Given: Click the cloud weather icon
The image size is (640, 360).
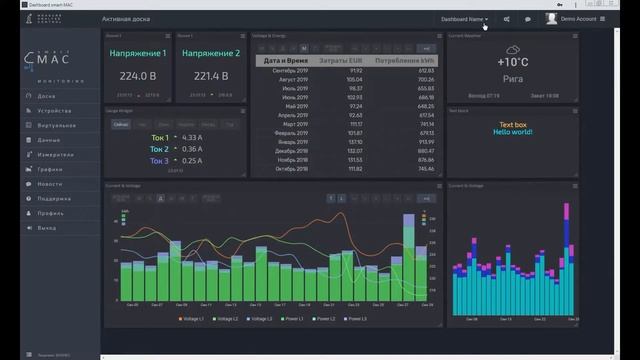Looking at the screenshot, I should click(513, 50).
